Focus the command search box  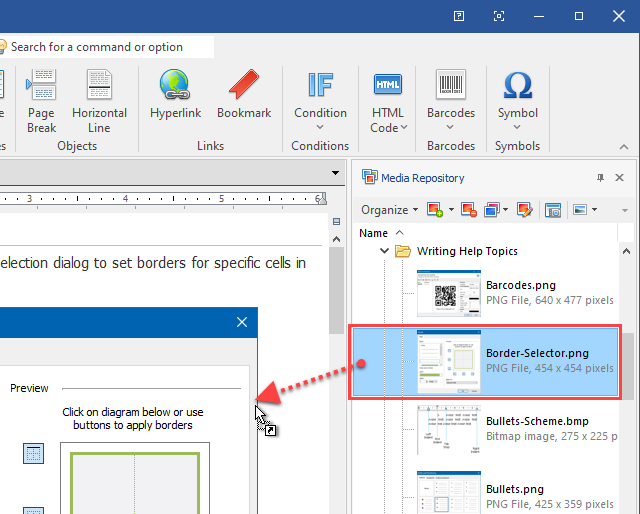click(107, 47)
